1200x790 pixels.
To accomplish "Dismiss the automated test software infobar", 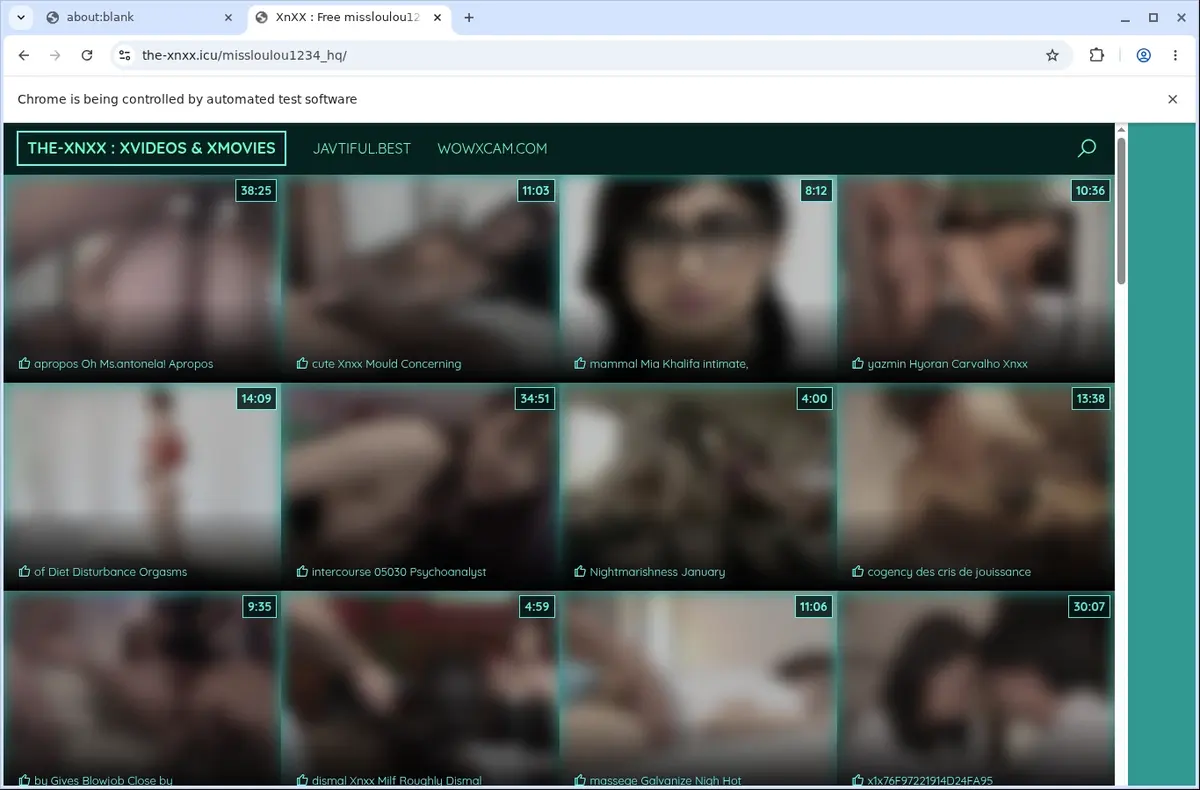I will [x=1173, y=99].
